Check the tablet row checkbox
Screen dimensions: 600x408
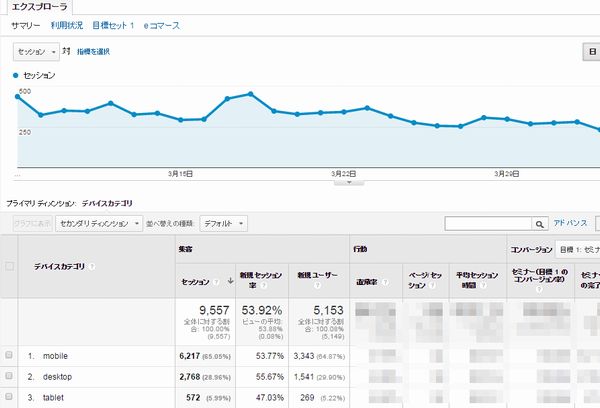click(9, 397)
